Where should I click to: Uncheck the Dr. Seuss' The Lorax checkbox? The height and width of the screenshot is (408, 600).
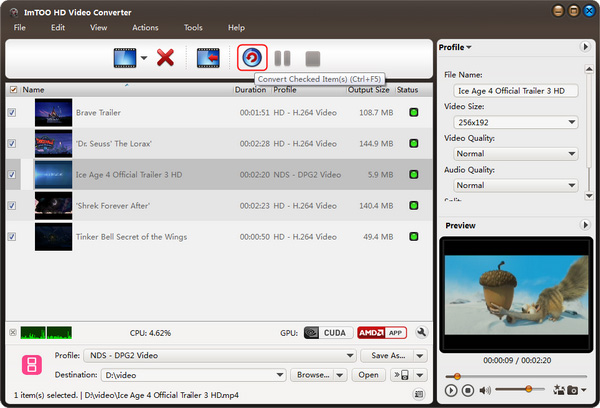tap(12, 144)
